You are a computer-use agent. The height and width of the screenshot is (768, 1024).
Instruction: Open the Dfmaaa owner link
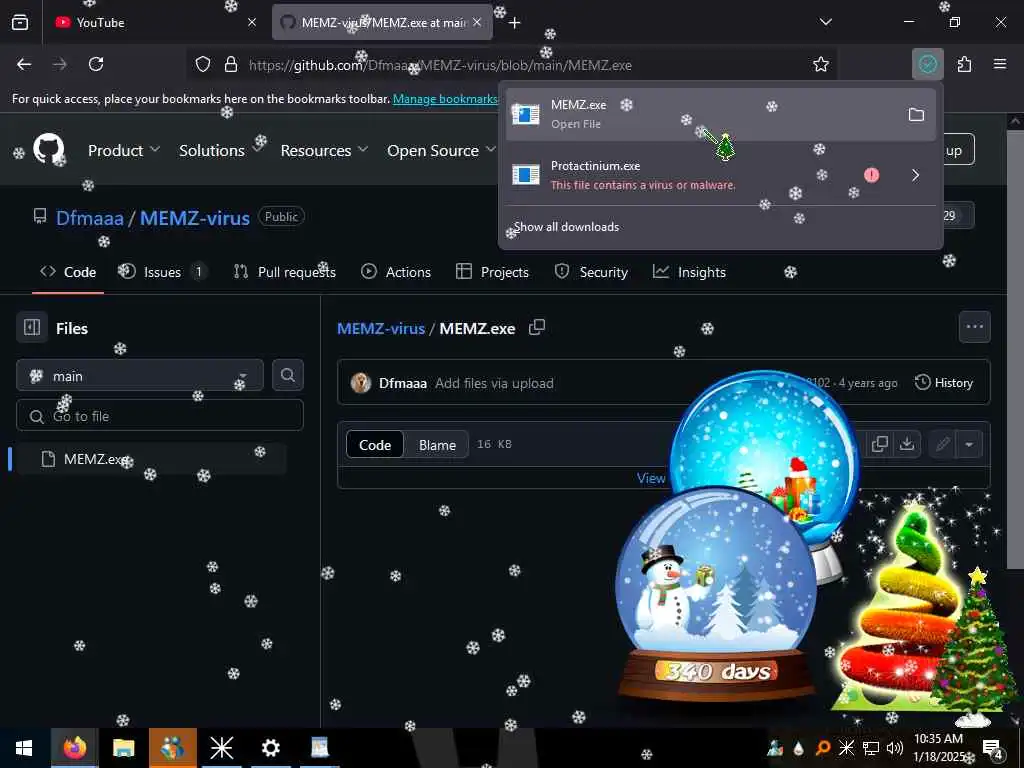(x=89, y=217)
